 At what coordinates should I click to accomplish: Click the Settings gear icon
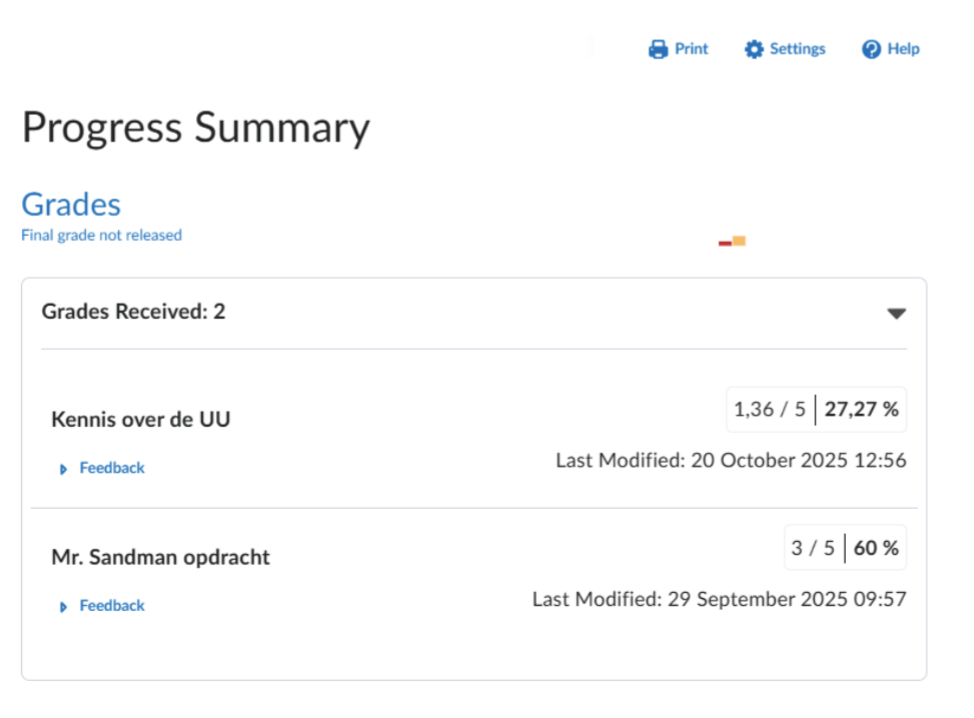click(754, 49)
